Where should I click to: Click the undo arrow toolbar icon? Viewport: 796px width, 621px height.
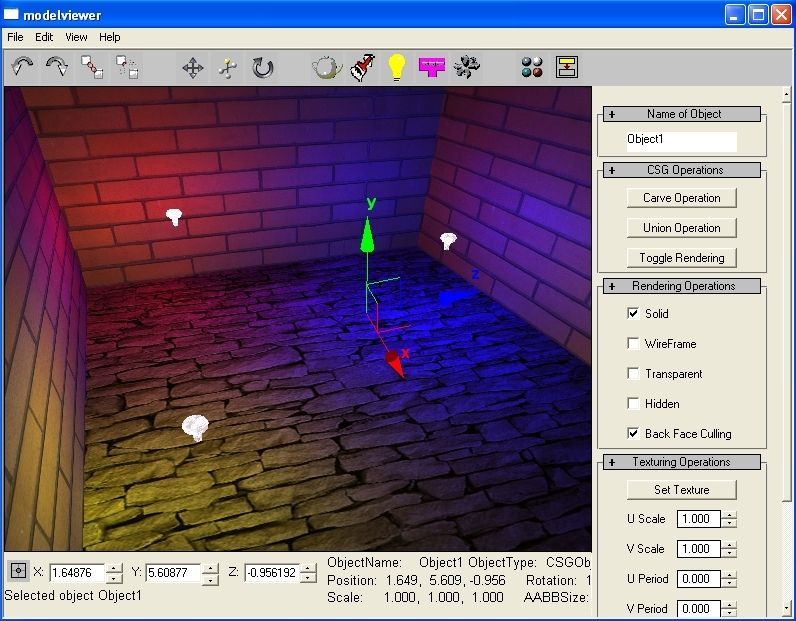pos(23,67)
